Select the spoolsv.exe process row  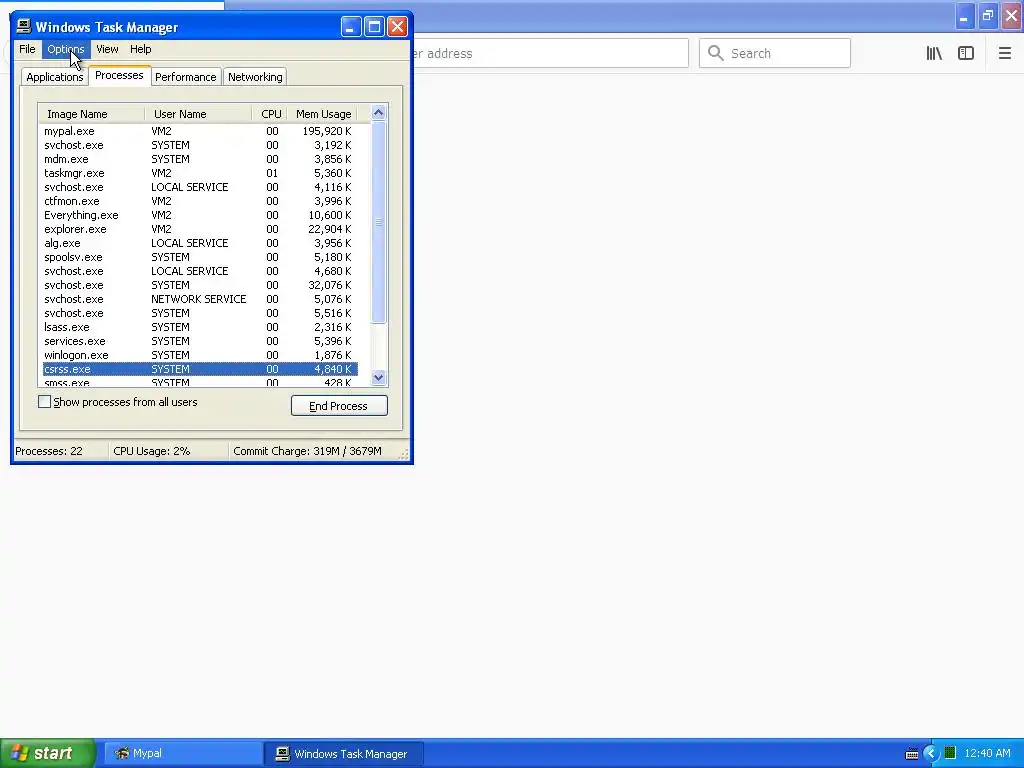pyautogui.click(x=200, y=257)
